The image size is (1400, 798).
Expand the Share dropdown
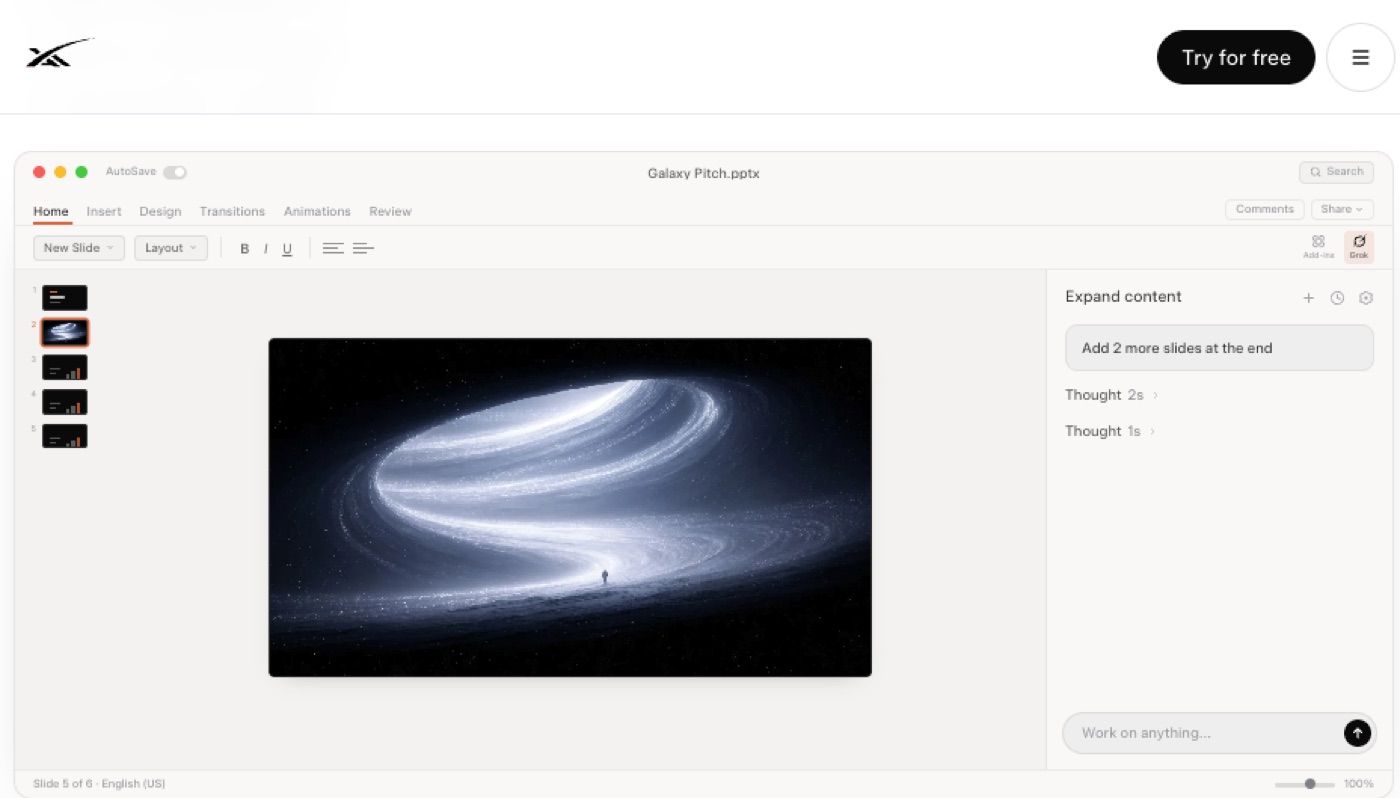pyautogui.click(x=1342, y=209)
